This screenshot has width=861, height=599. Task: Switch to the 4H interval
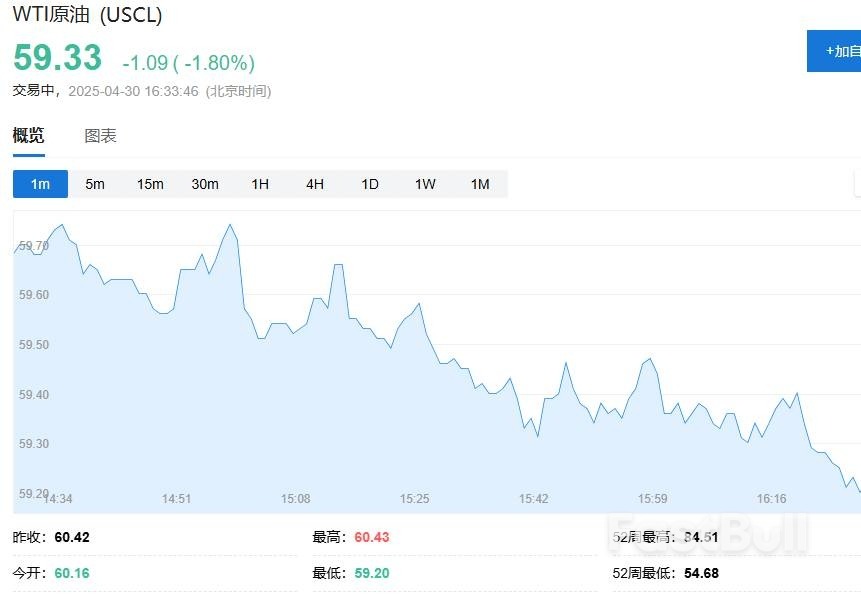315,184
